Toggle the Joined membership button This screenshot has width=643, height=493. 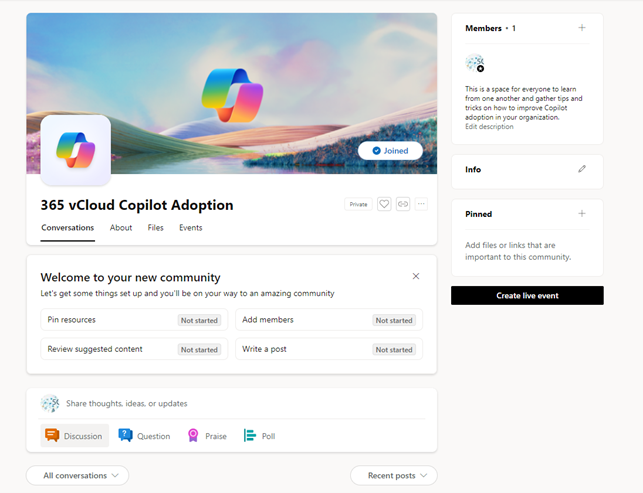(390, 151)
